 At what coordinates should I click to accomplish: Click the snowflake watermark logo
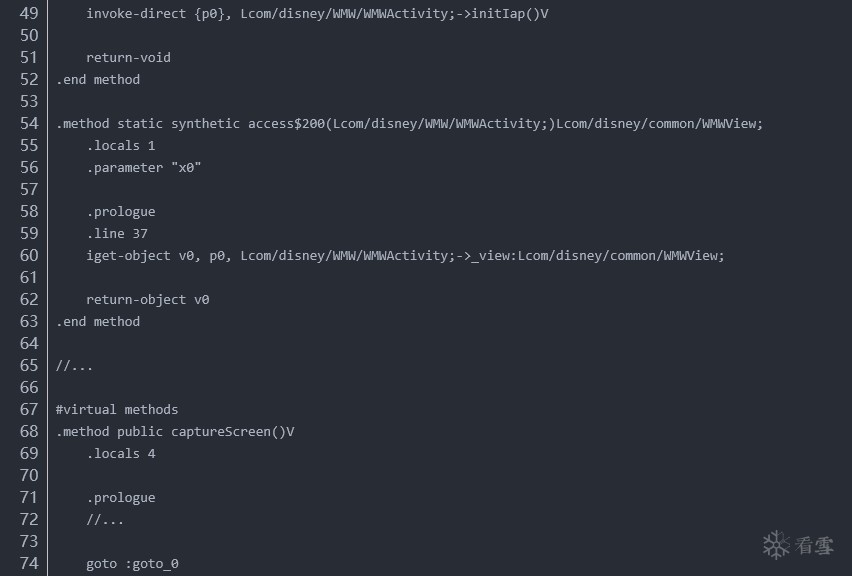pyautogui.click(x=776, y=545)
